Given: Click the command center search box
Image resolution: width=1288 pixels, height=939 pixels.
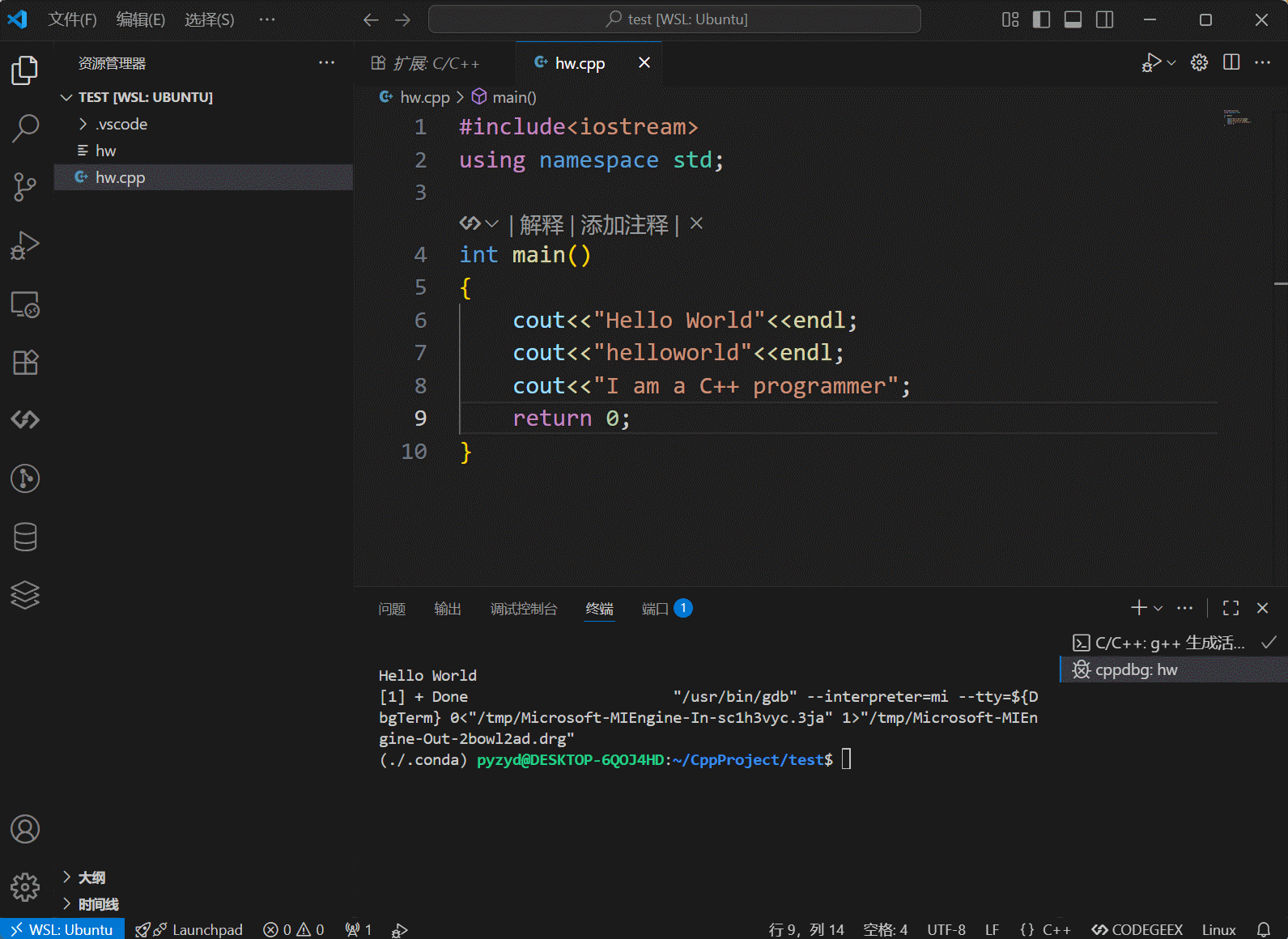Looking at the screenshot, I should tap(674, 19).
